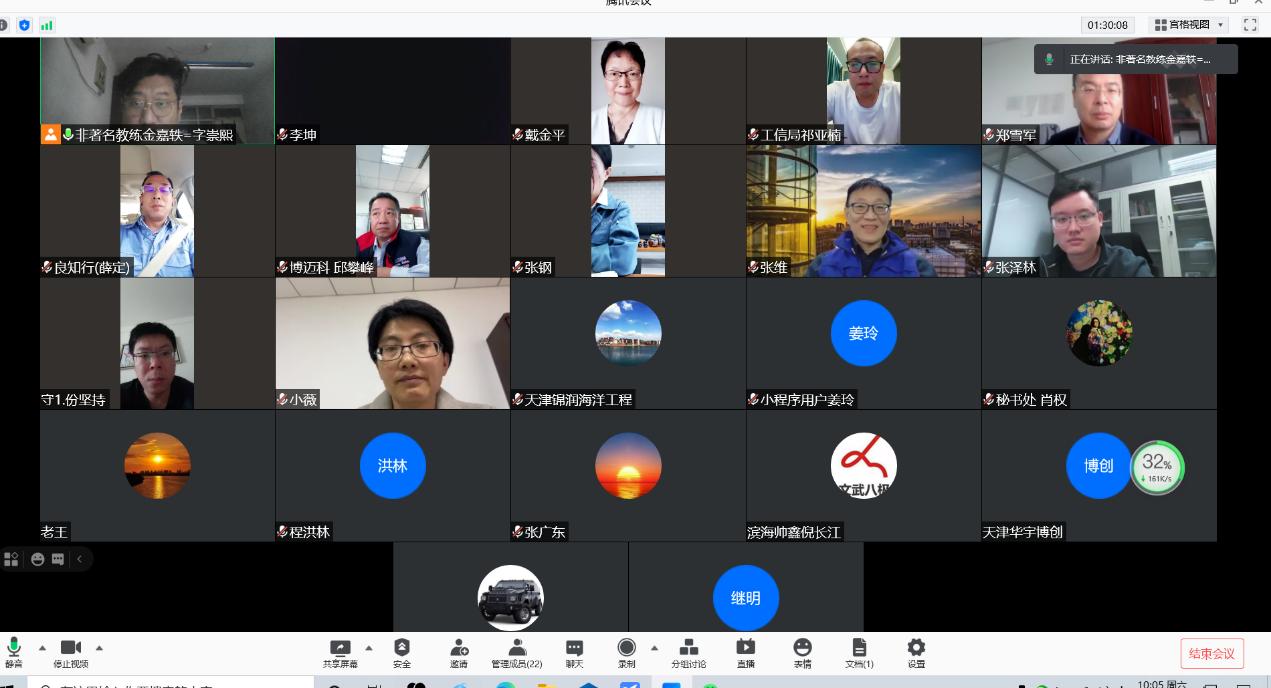
Task: Click the meeting timer 01:30:08
Action: pyautogui.click(x=1107, y=25)
